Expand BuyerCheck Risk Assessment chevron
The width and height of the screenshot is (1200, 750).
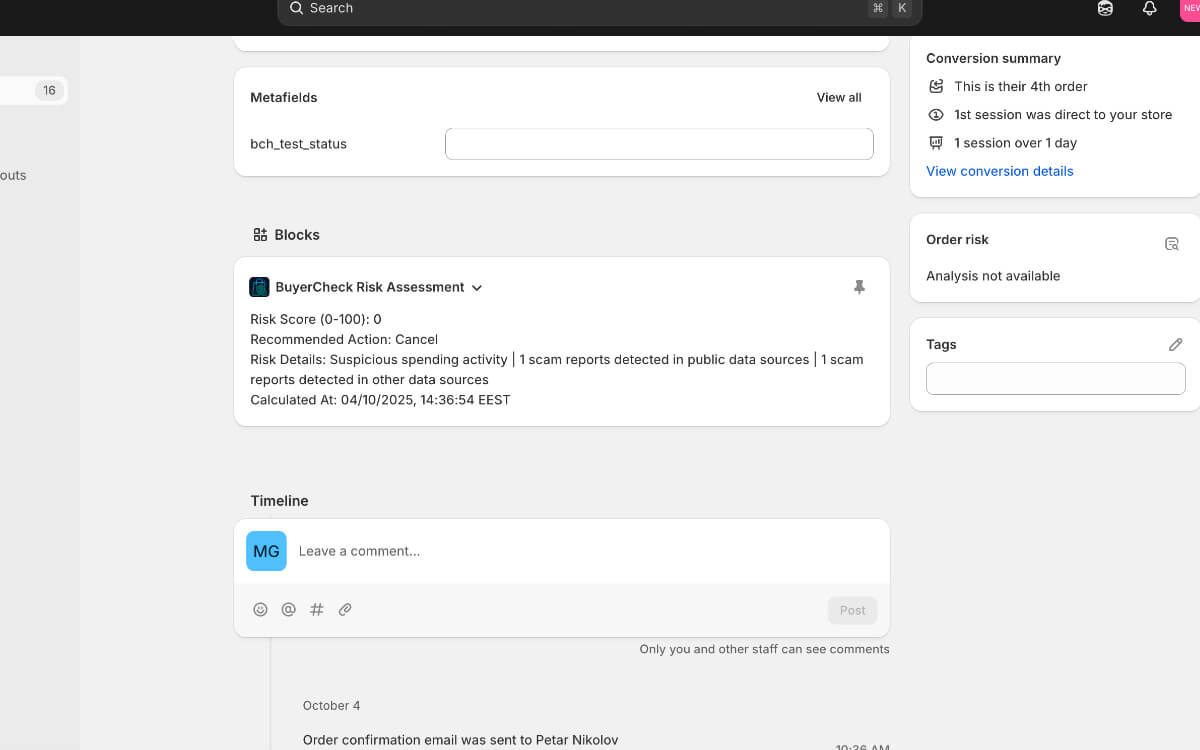pos(477,288)
